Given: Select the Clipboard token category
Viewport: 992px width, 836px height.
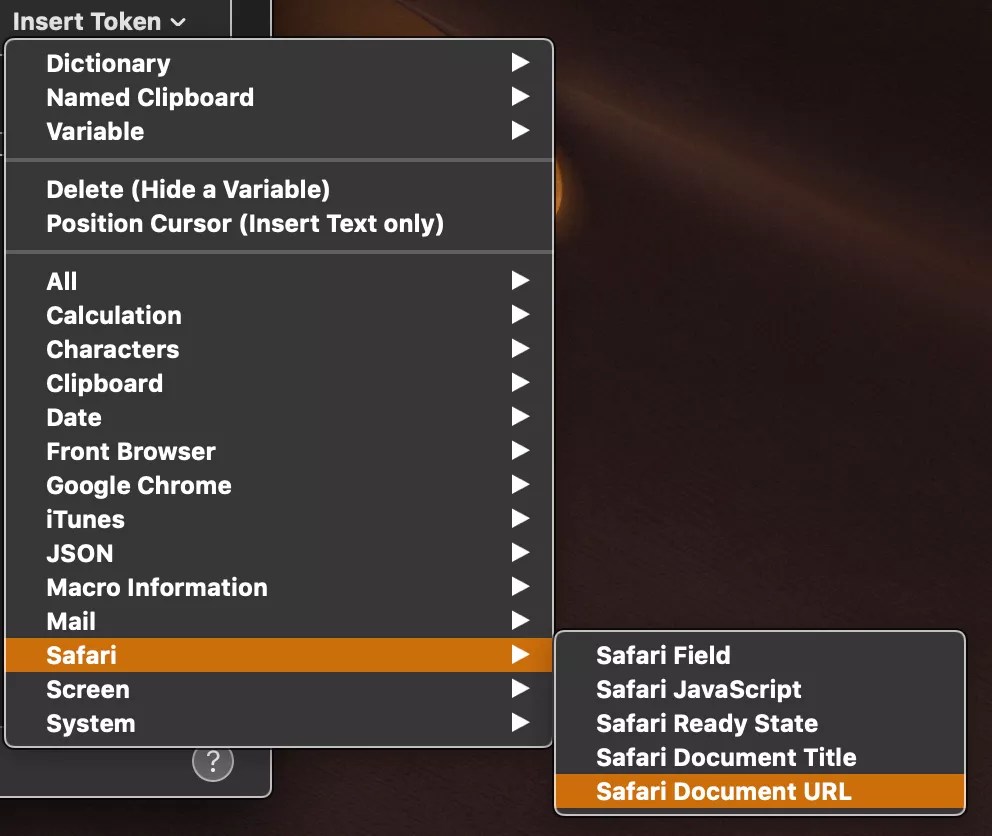Looking at the screenshot, I should 104,383.
